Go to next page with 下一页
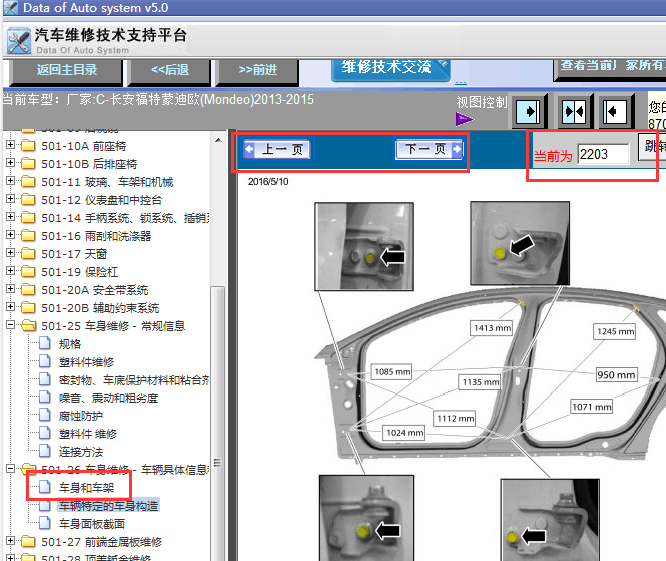 coord(429,149)
